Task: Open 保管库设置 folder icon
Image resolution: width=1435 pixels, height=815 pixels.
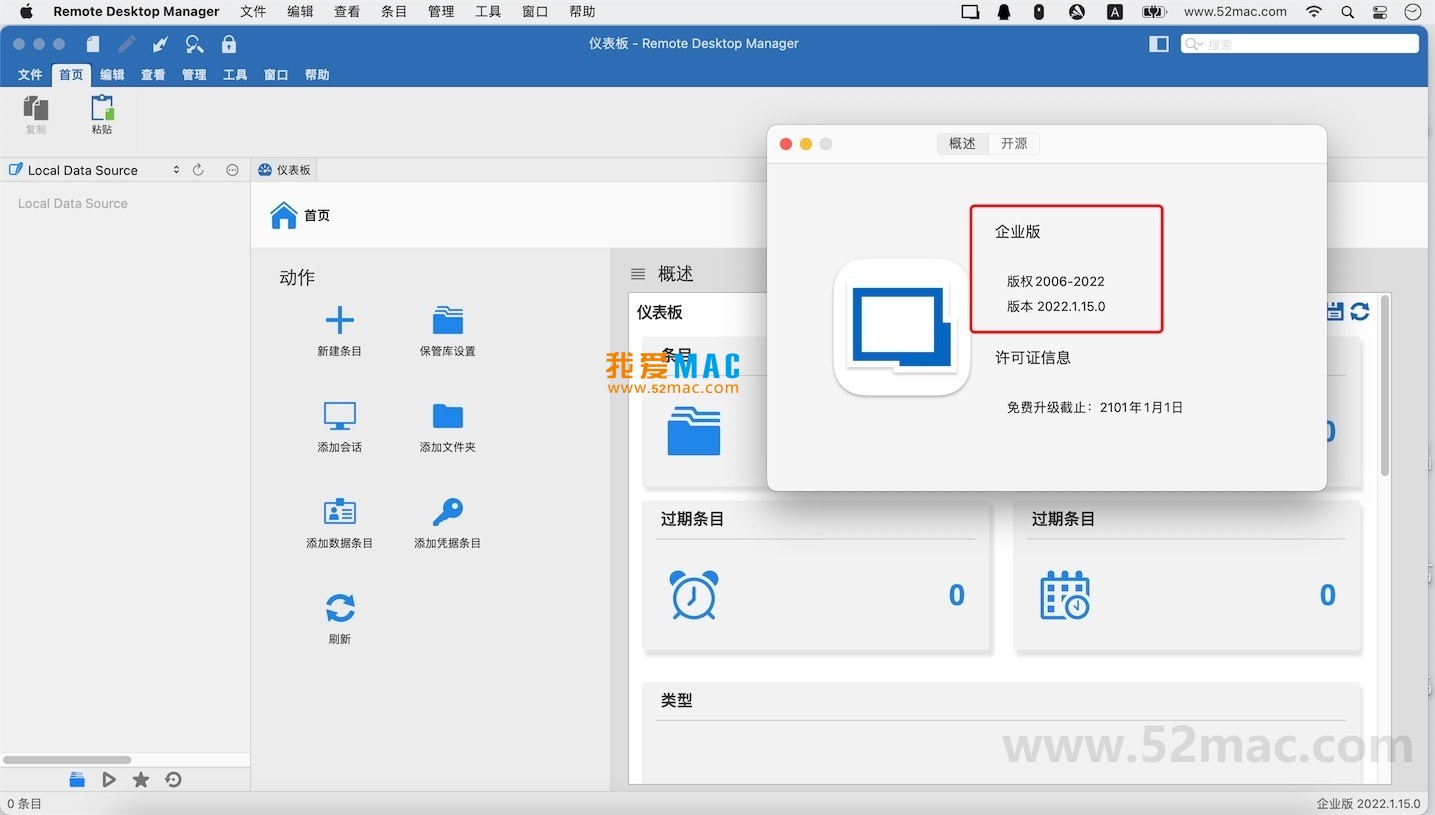Action: point(447,320)
